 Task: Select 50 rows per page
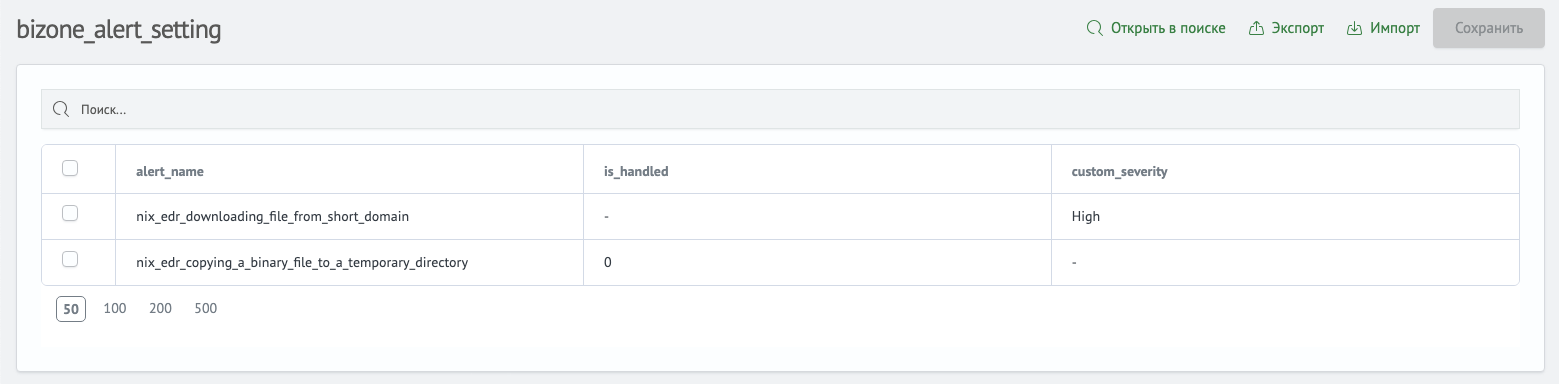[x=71, y=309]
